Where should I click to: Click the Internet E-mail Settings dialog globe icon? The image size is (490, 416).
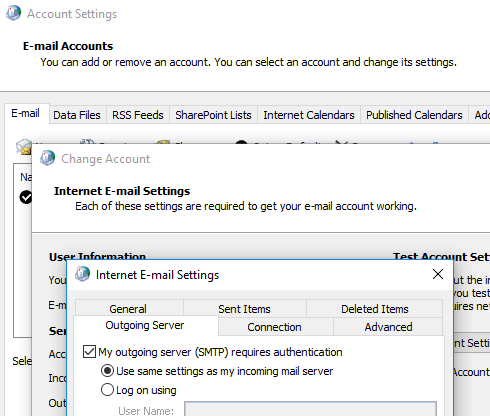(x=82, y=274)
